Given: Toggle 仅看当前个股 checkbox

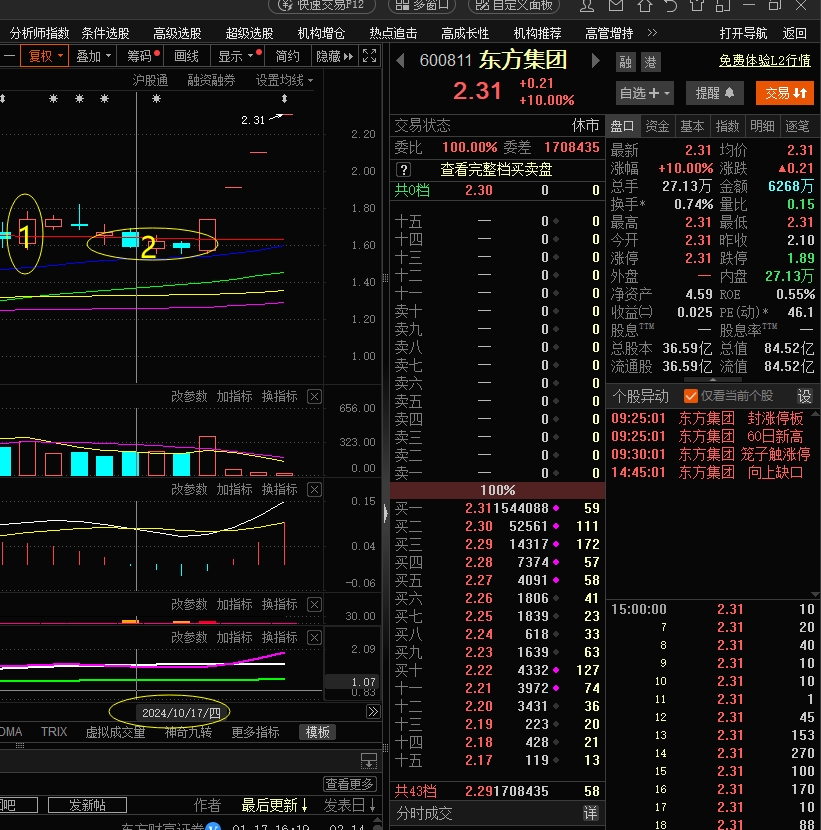Looking at the screenshot, I should (690, 396).
